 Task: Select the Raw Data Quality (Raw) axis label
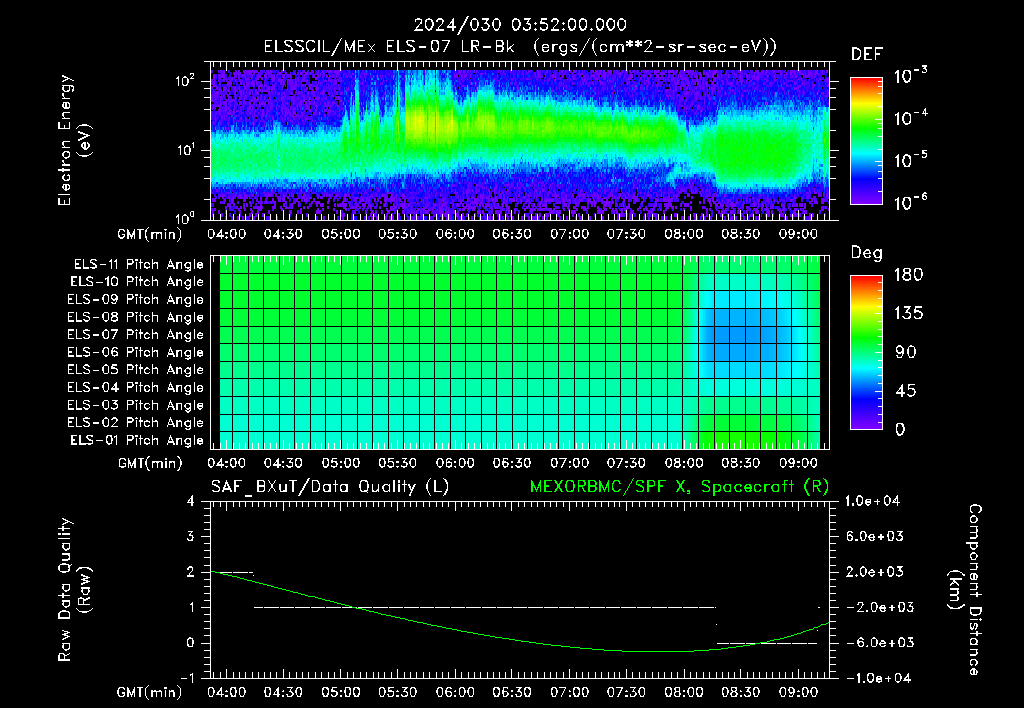pyautogui.click(x=74, y=590)
